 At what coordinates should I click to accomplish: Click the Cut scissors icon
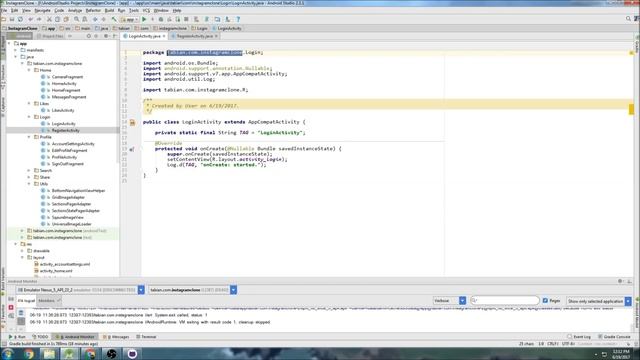(49, 19)
